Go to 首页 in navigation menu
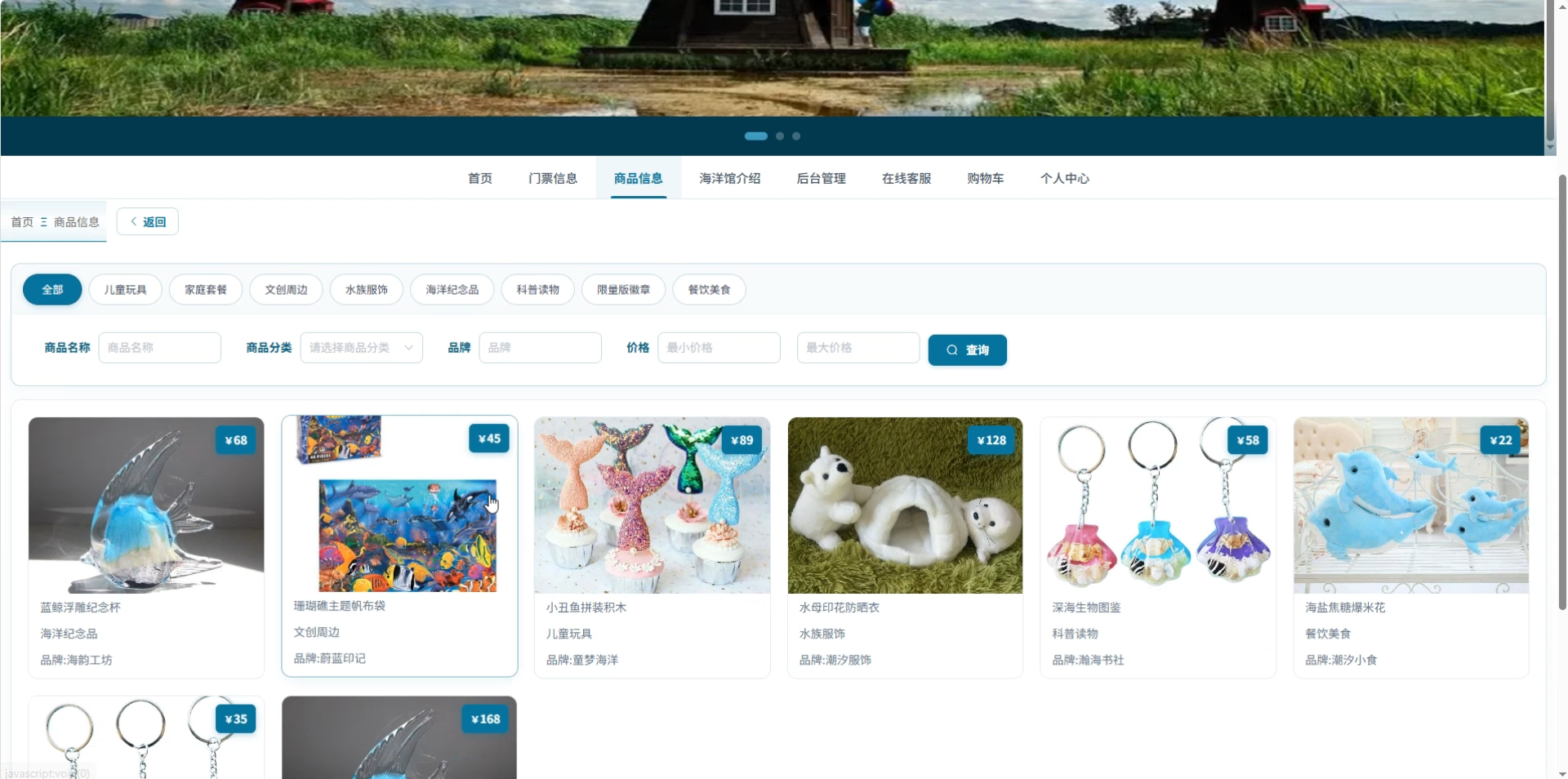 pyautogui.click(x=480, y=178)
